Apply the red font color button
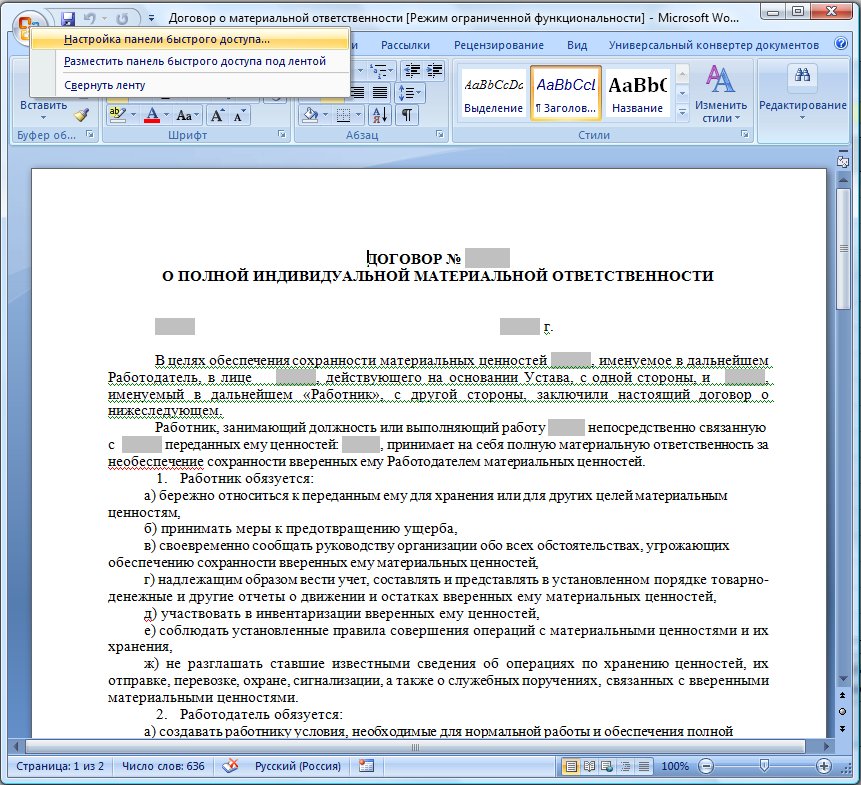Image resolution: width=861 pixels, height=785 pixels. [152, 115]
